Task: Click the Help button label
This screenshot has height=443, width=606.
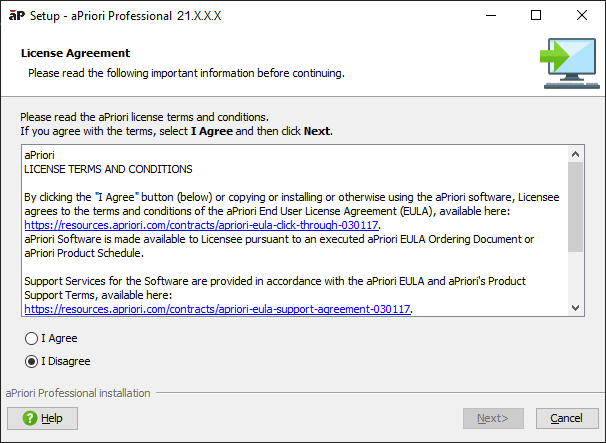Action: pyautogui.click(x=52, y=418)
